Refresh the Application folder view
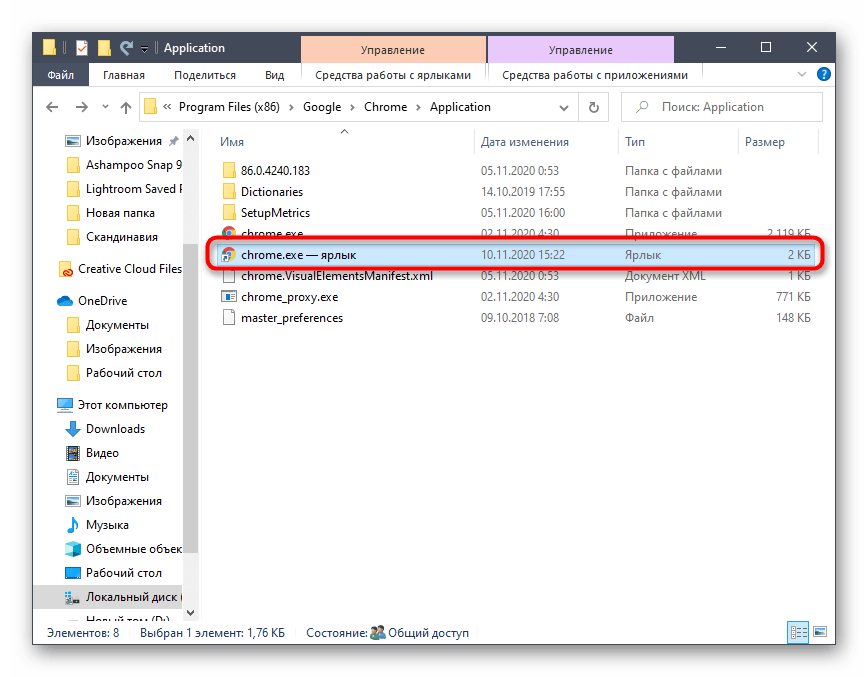 click(x=593, y=107)
